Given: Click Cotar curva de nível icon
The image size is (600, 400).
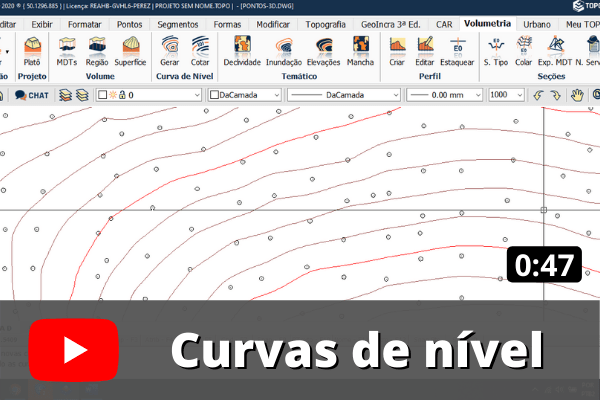Looking at the screenshot, I should pos(200,51).
